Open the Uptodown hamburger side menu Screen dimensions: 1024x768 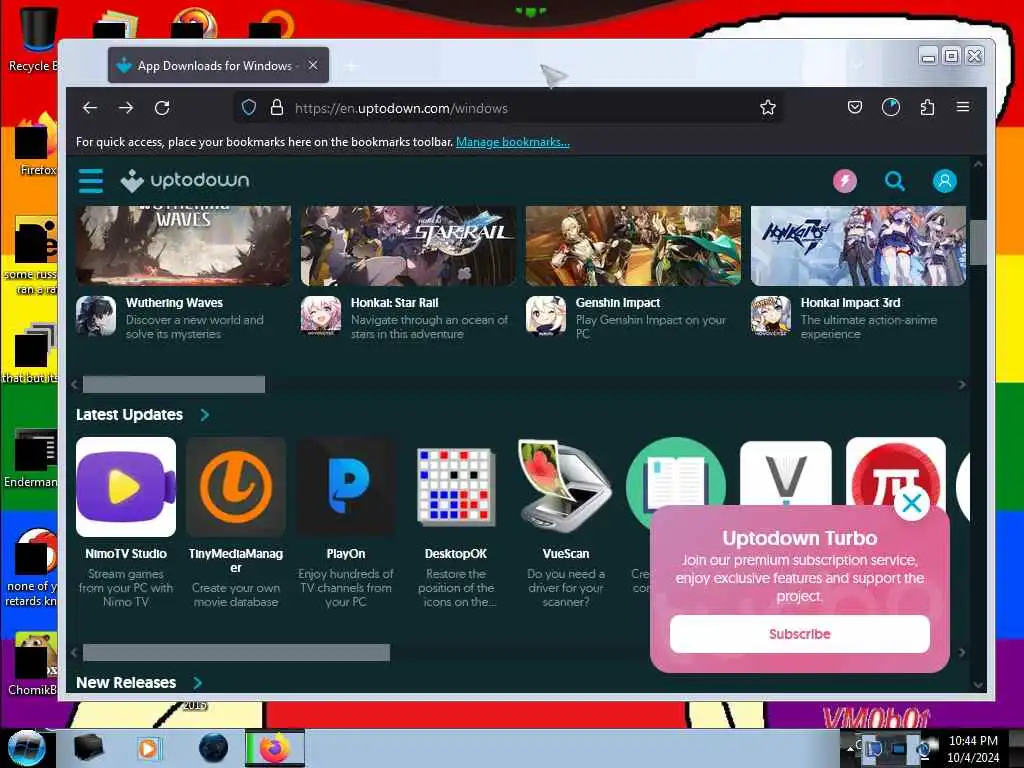[x=91, y=181]
